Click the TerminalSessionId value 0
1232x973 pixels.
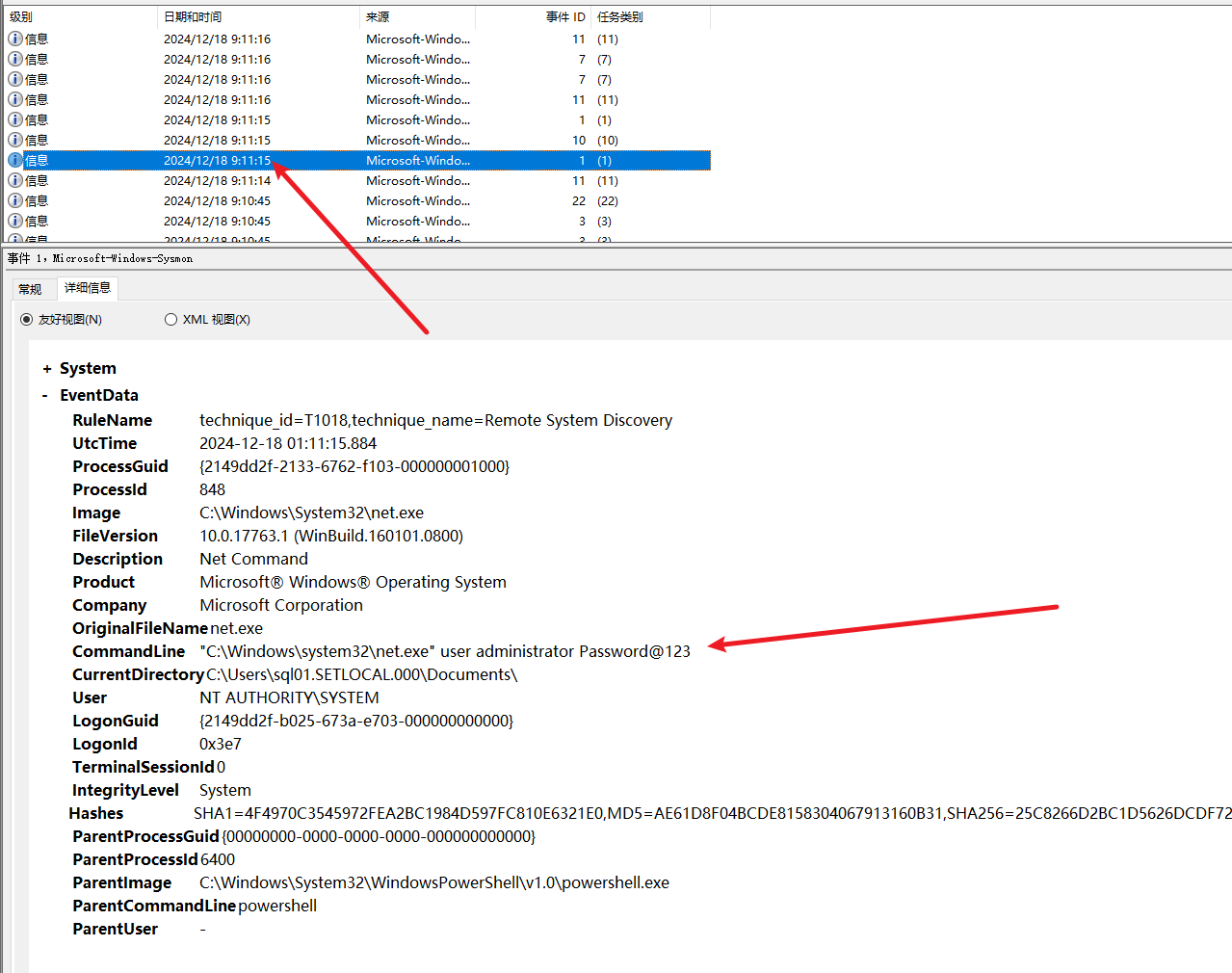click(x=221, y=767)
